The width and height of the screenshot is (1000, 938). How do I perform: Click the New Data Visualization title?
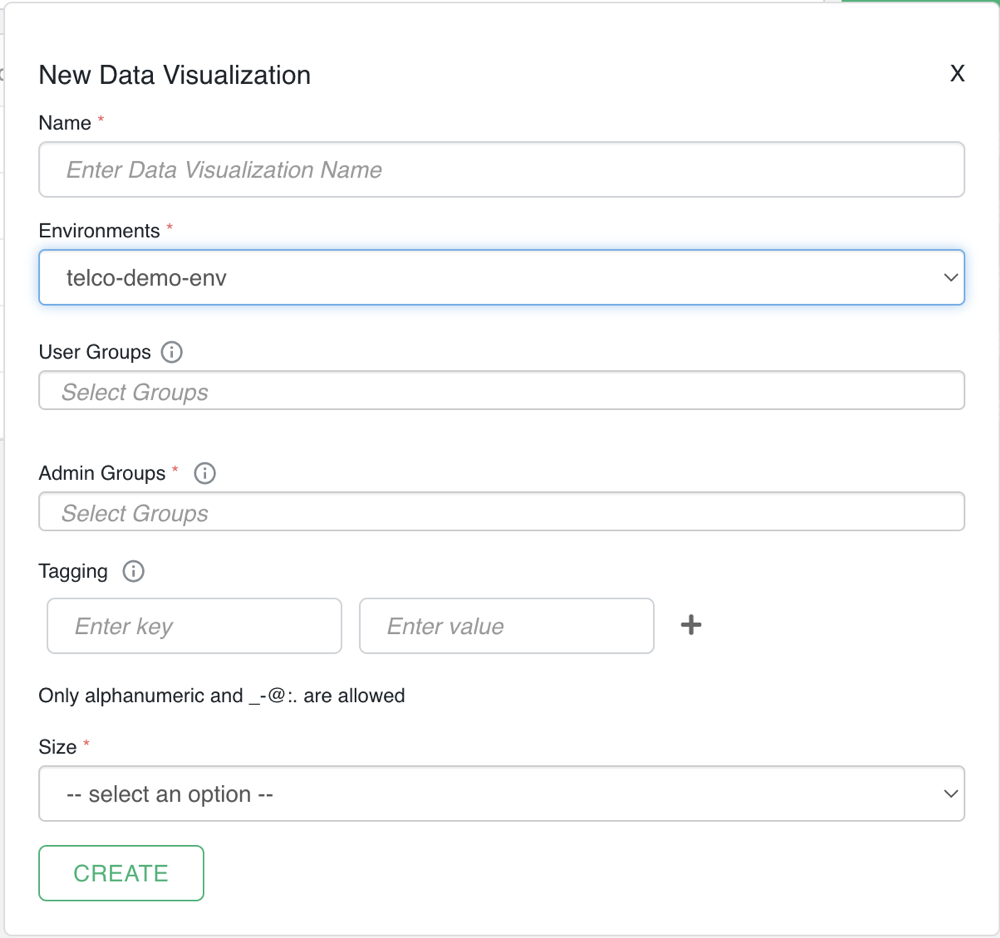pyautogui.click(x=174, y=75)
